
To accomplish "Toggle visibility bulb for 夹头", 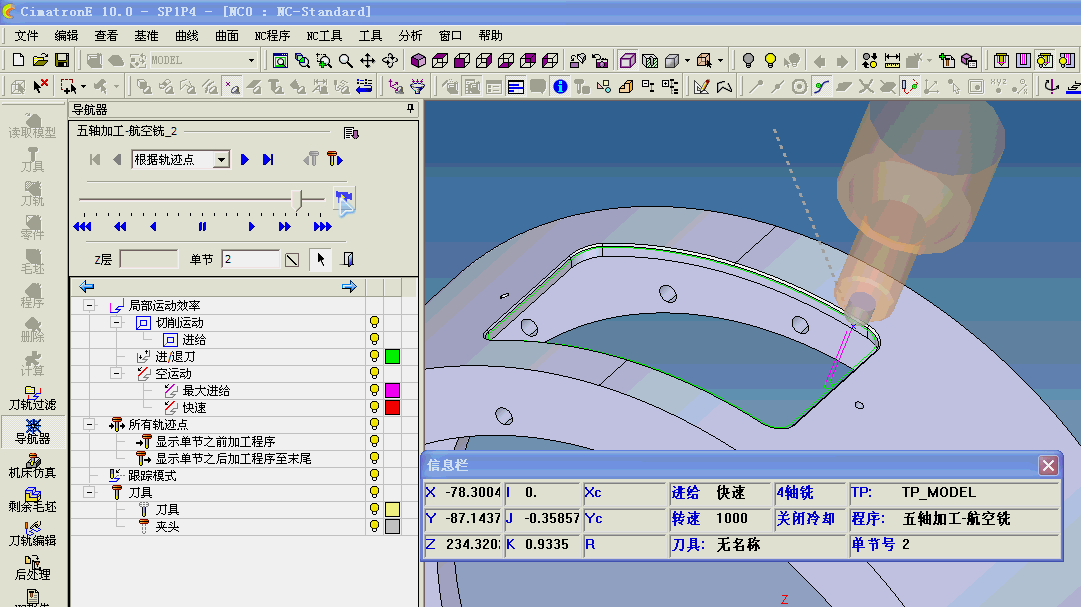I will point(374,526).
